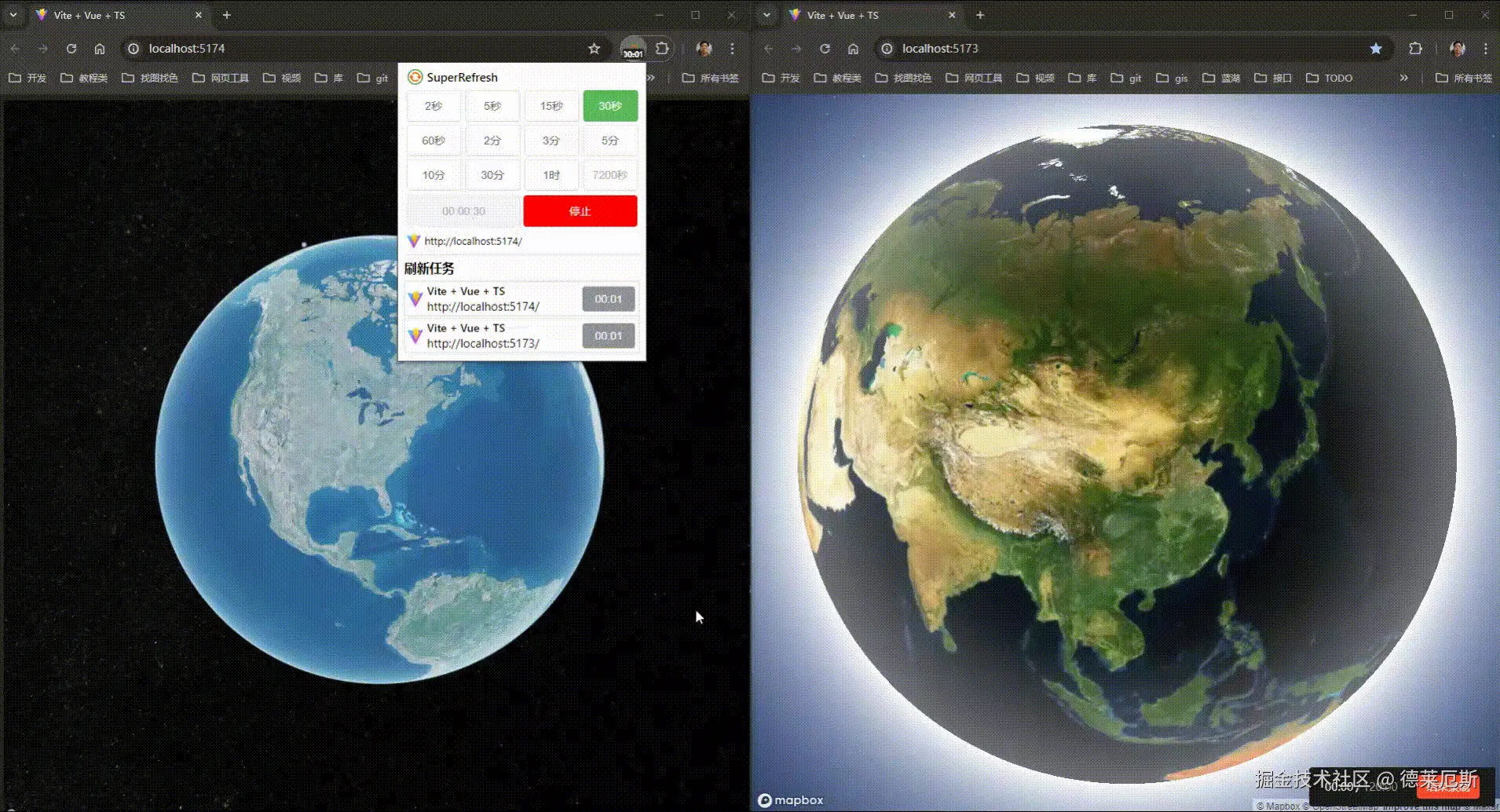Go forward in the localhost:5173 window
The width and height of the screenshot is (1500, 812).
(x=796, y=49)
